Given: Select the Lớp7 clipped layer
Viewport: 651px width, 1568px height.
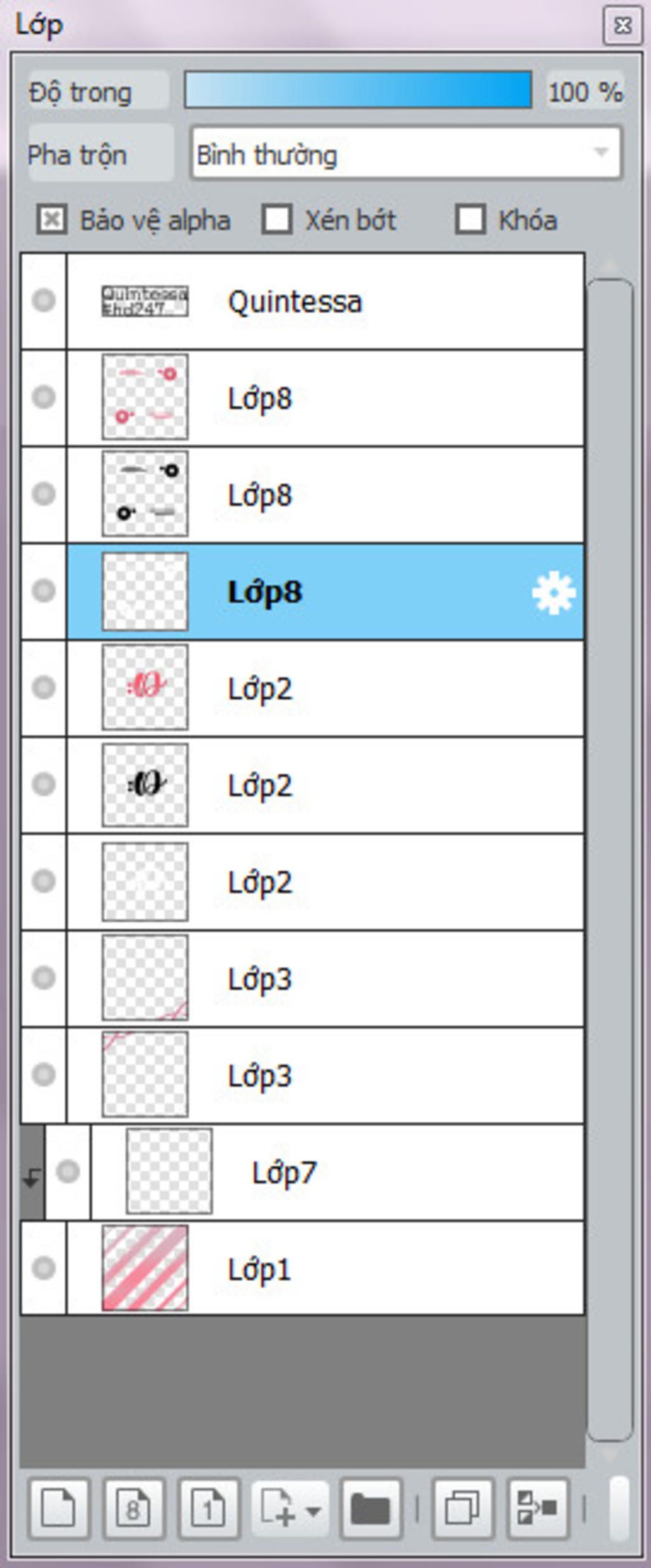Looking at the screenshot, I should 338,1173.
